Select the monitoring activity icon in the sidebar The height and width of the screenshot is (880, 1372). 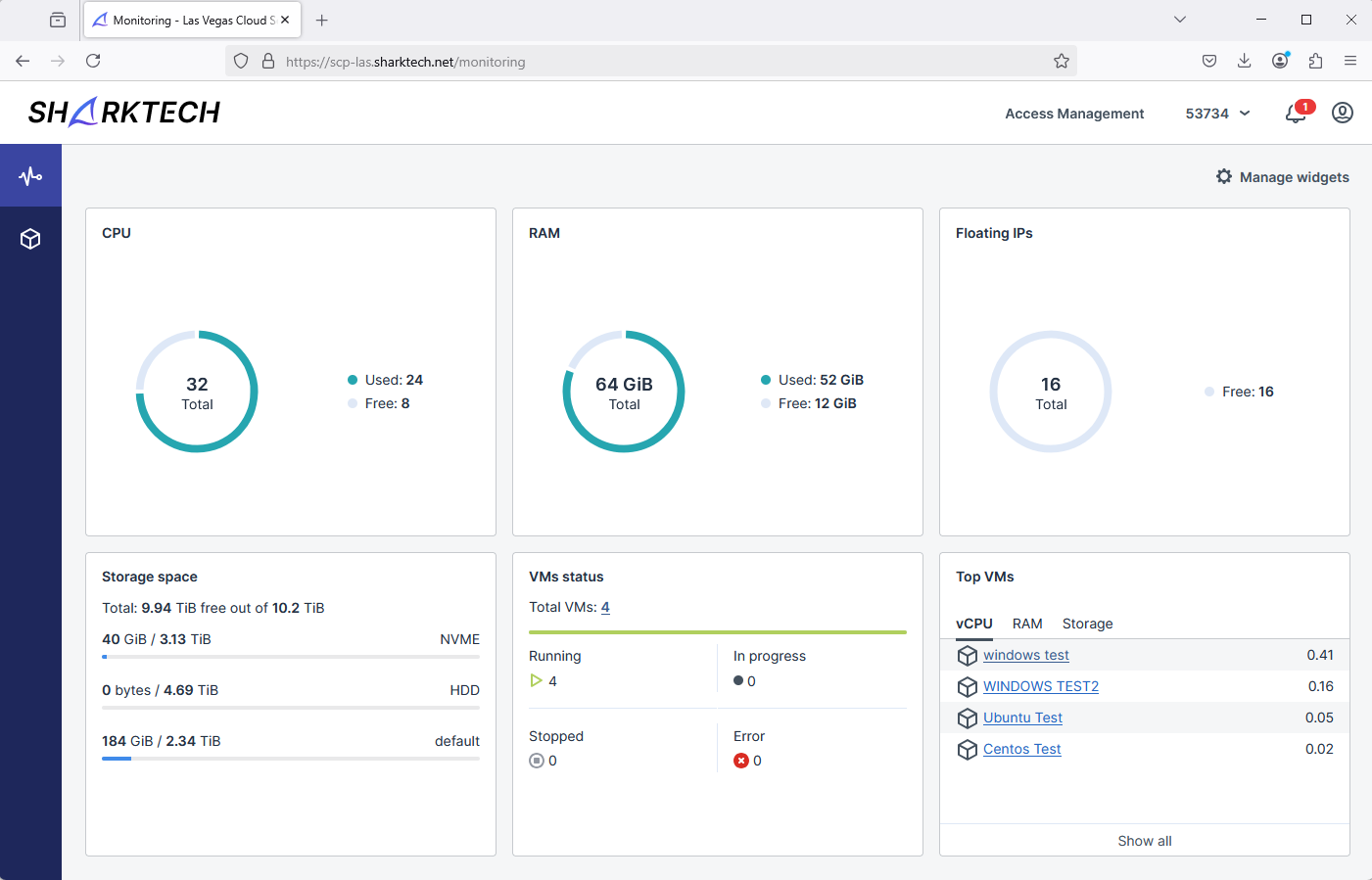30,174
